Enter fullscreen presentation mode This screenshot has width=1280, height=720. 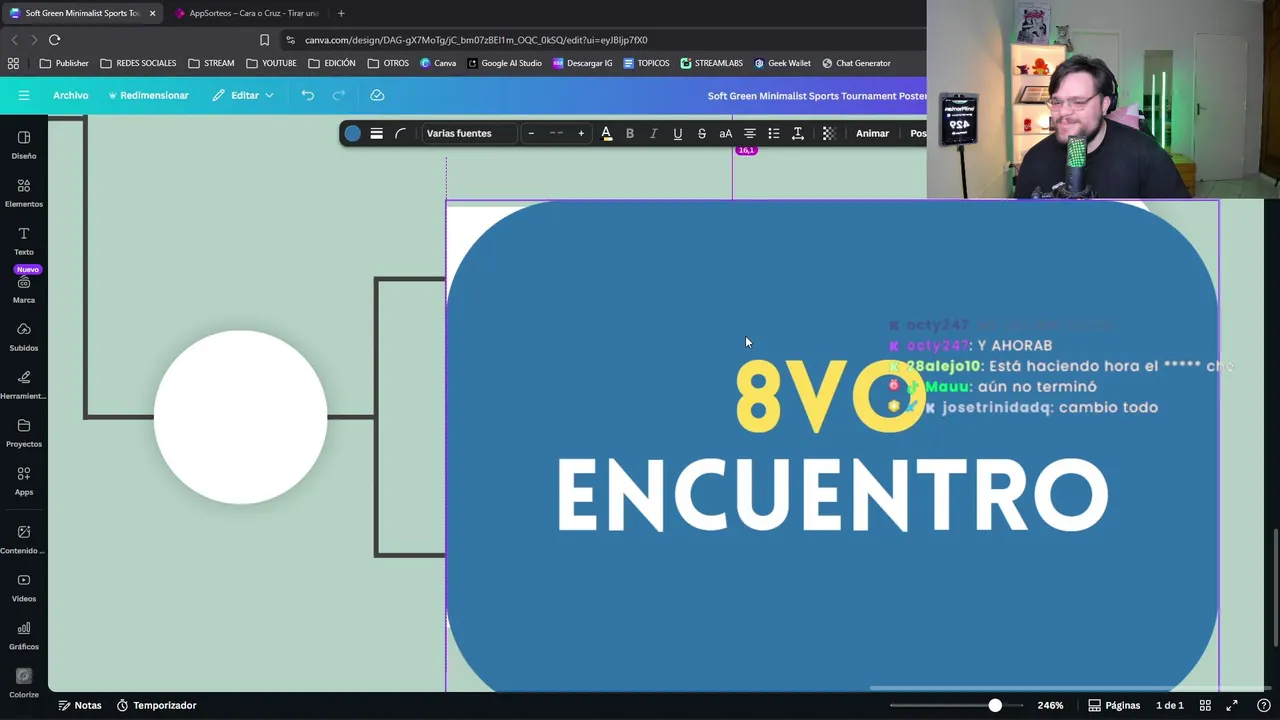point(1233,705)
